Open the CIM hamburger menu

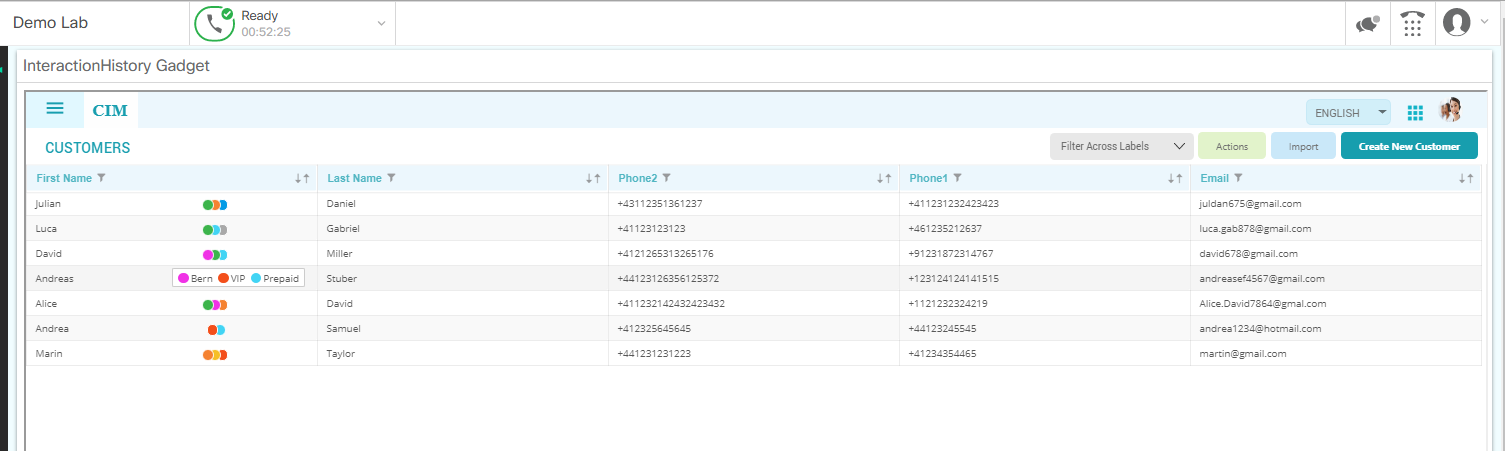(55, 109)
